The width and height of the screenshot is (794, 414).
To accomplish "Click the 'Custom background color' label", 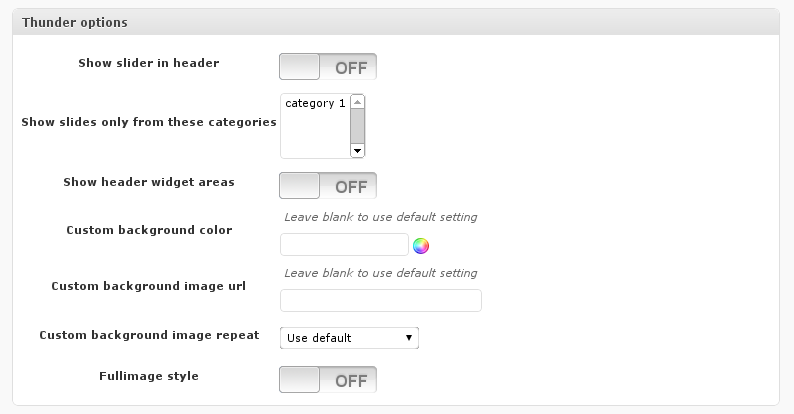I will click(149, 230).
